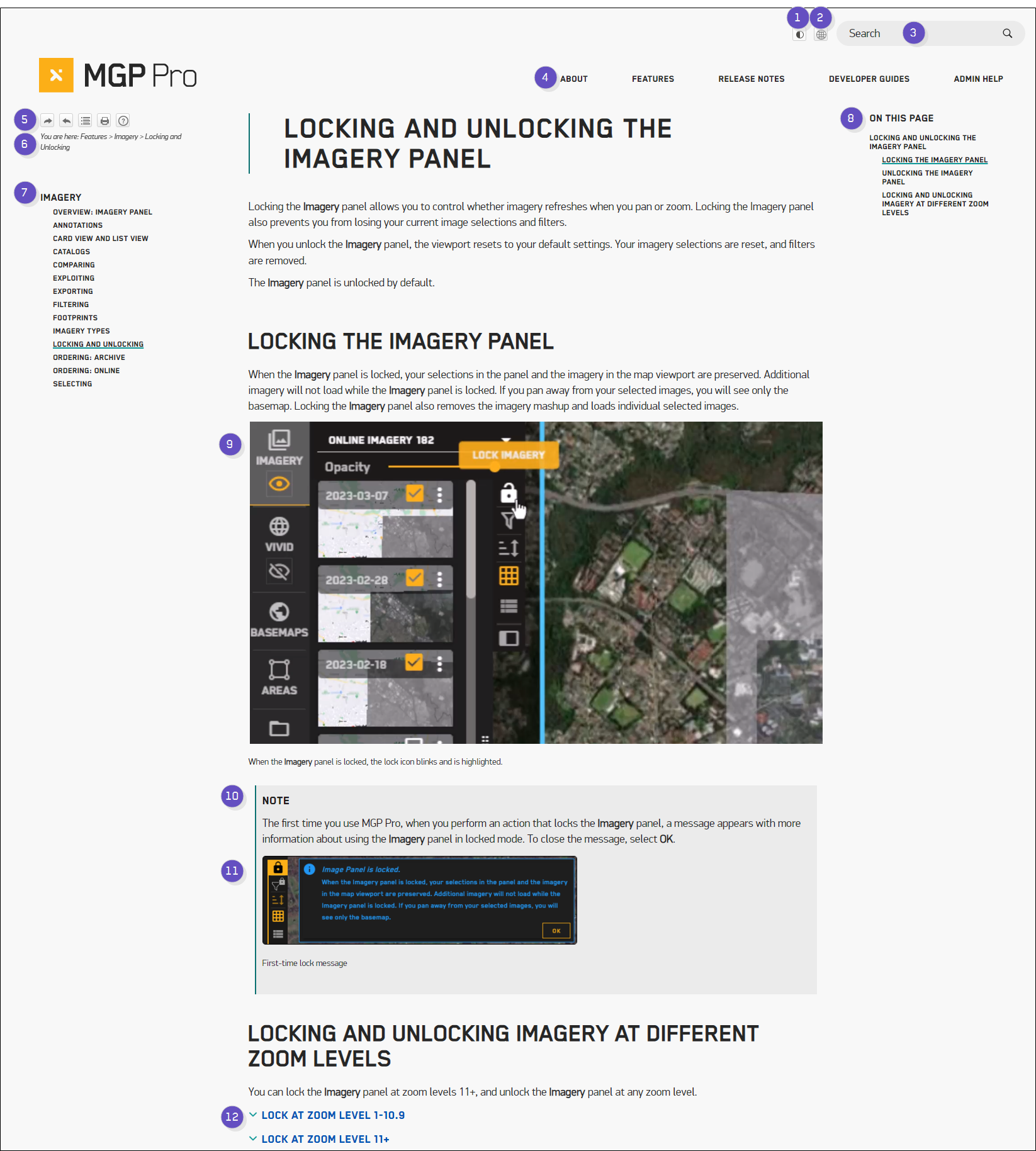This screenshot has height=1151, width=1036.
Task: Click the question mark help icon
Action: tap(123, 120)
